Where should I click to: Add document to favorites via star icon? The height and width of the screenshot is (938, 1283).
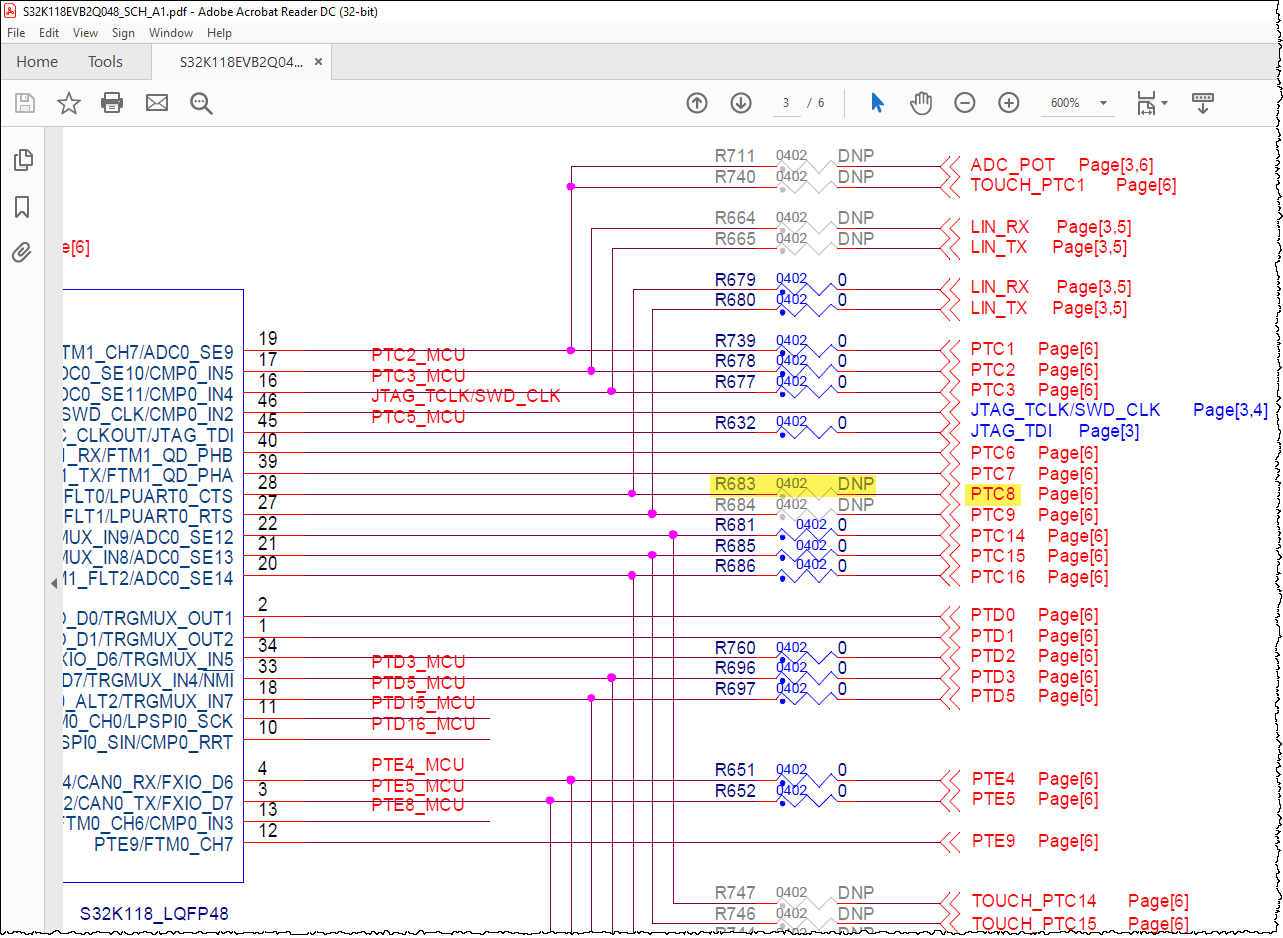(x=68, y=102)
